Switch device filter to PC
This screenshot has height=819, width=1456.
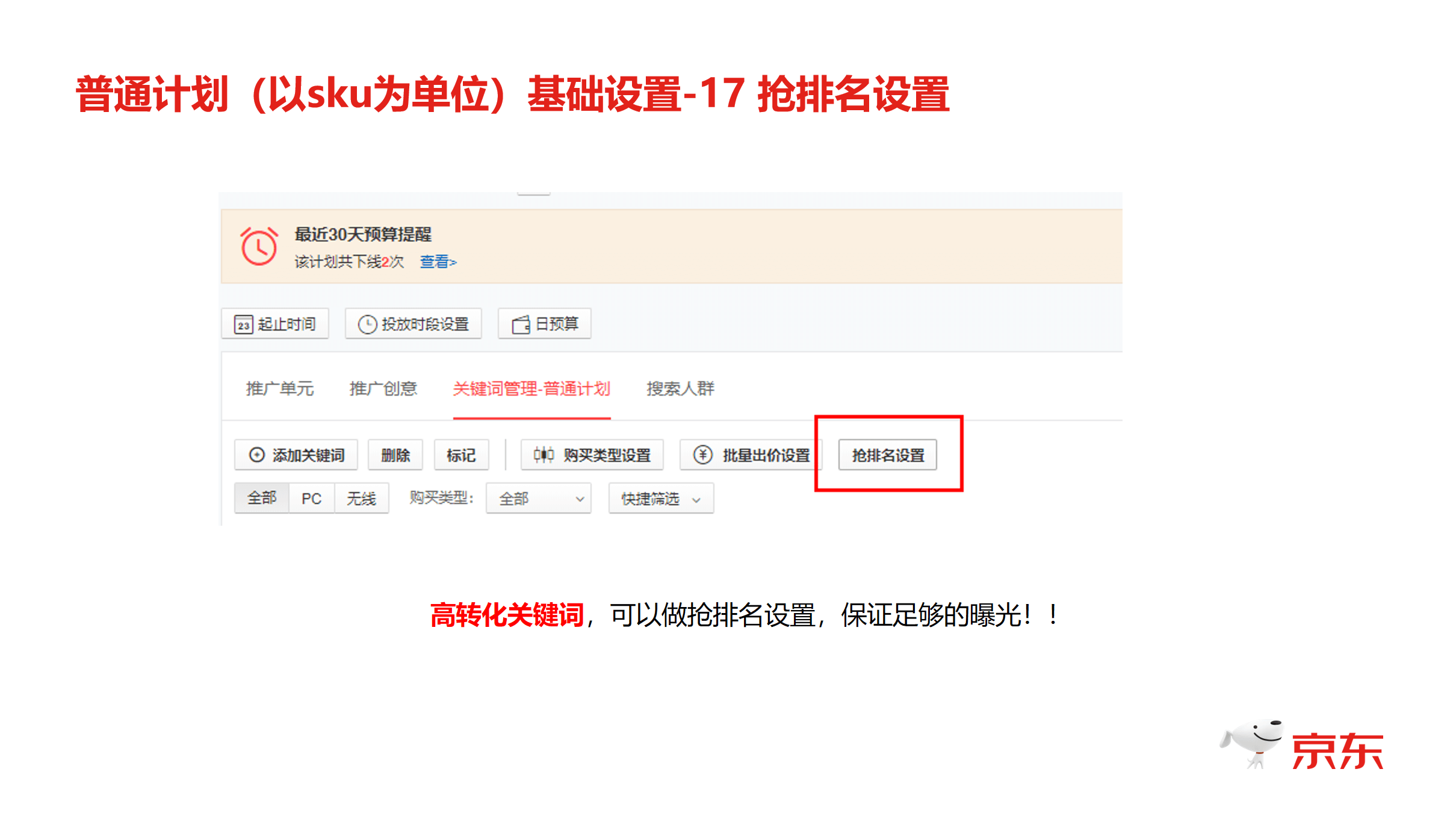(311, 499)
